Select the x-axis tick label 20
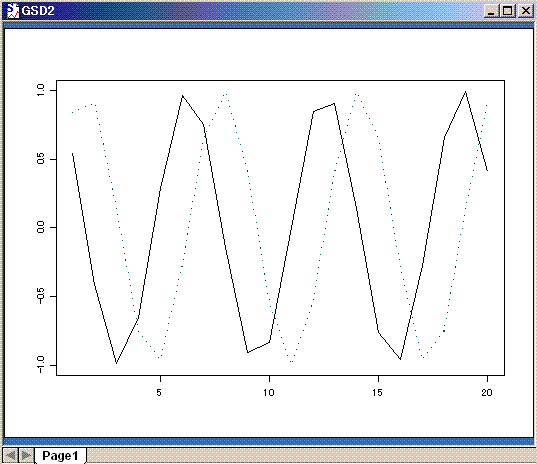Viewport: 537px width, 464px height. (x=487, y=392)
